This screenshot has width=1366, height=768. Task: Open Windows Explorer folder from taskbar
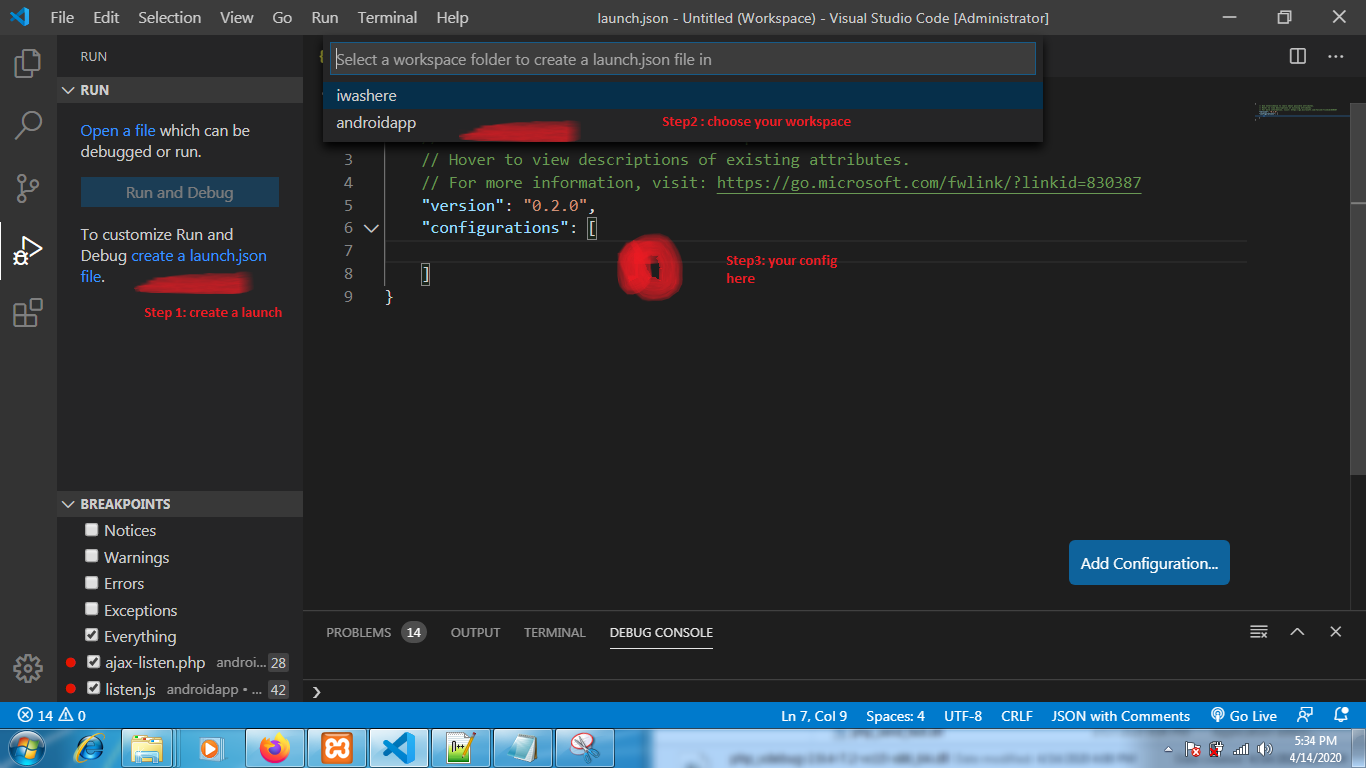(x=148, y=748)
